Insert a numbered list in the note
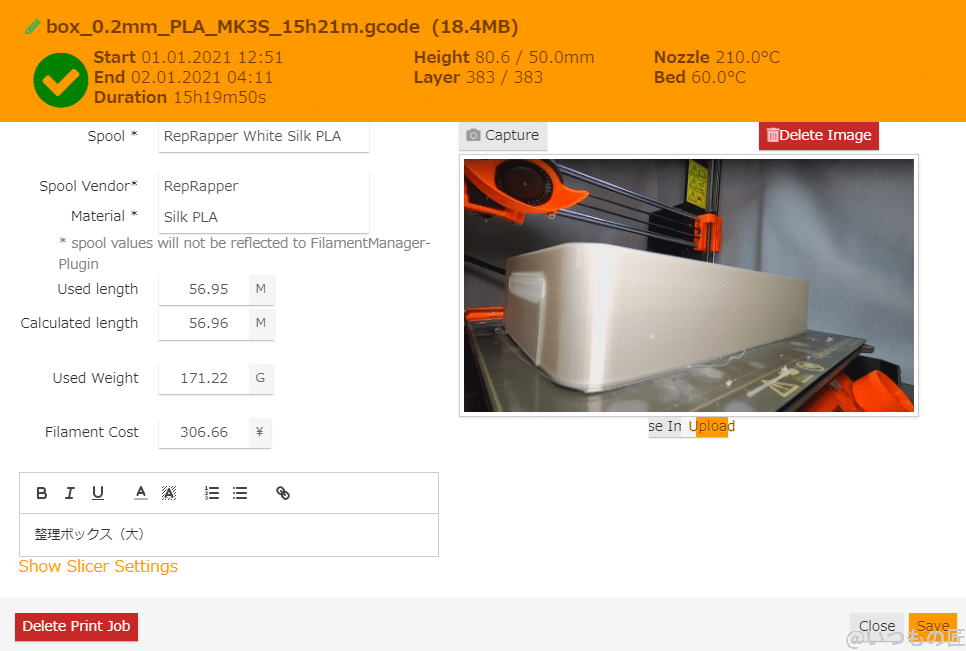This screenshot has width=966, height=651. (x=212, y=493)
